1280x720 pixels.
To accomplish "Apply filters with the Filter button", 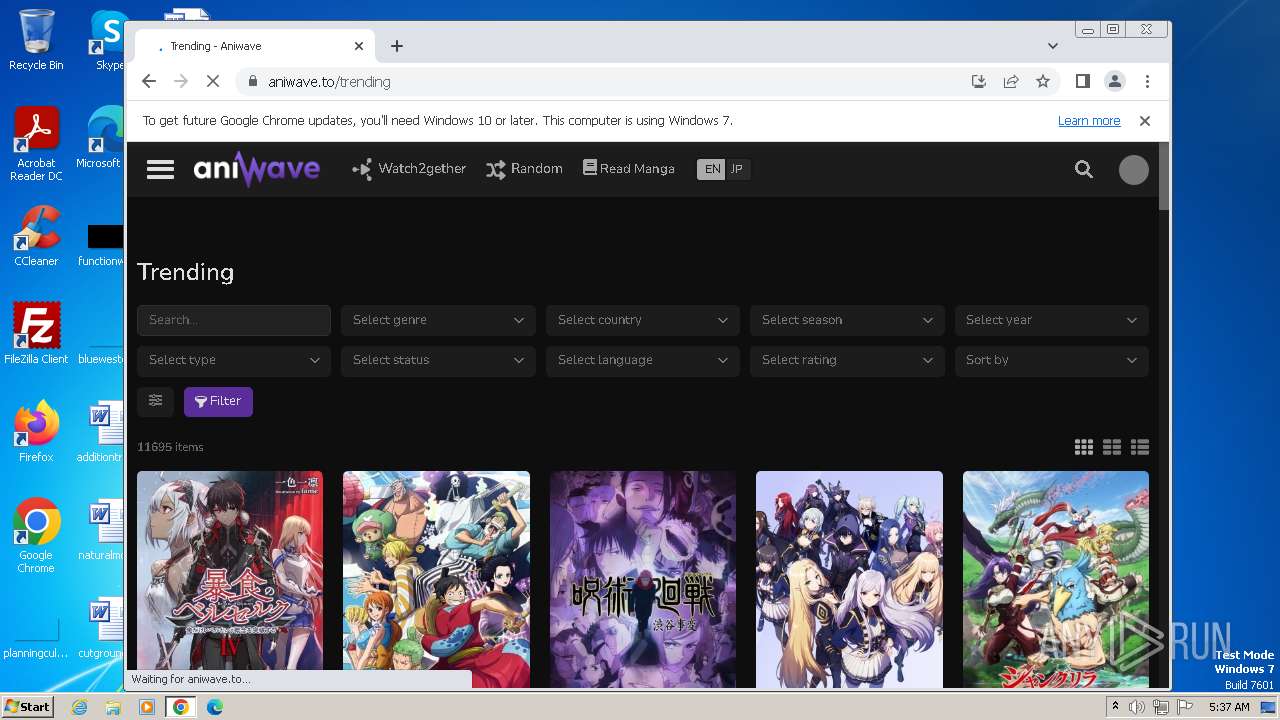I will tap(218, 401).
